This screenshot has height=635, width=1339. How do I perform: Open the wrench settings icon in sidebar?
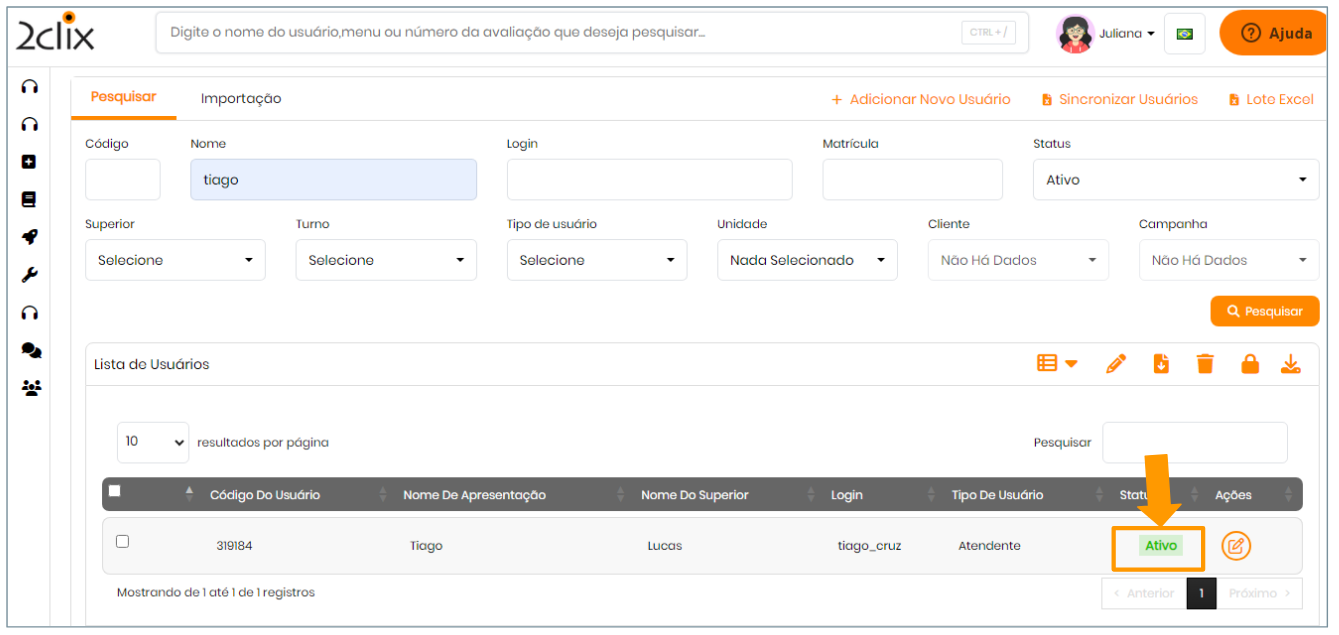click(30, 275)
